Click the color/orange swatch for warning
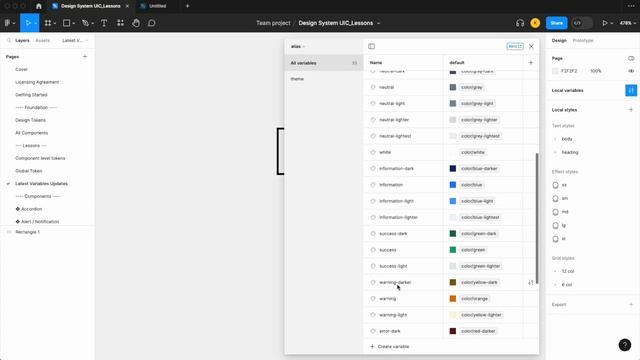This screenshot has width=640, height=360. 453,299
